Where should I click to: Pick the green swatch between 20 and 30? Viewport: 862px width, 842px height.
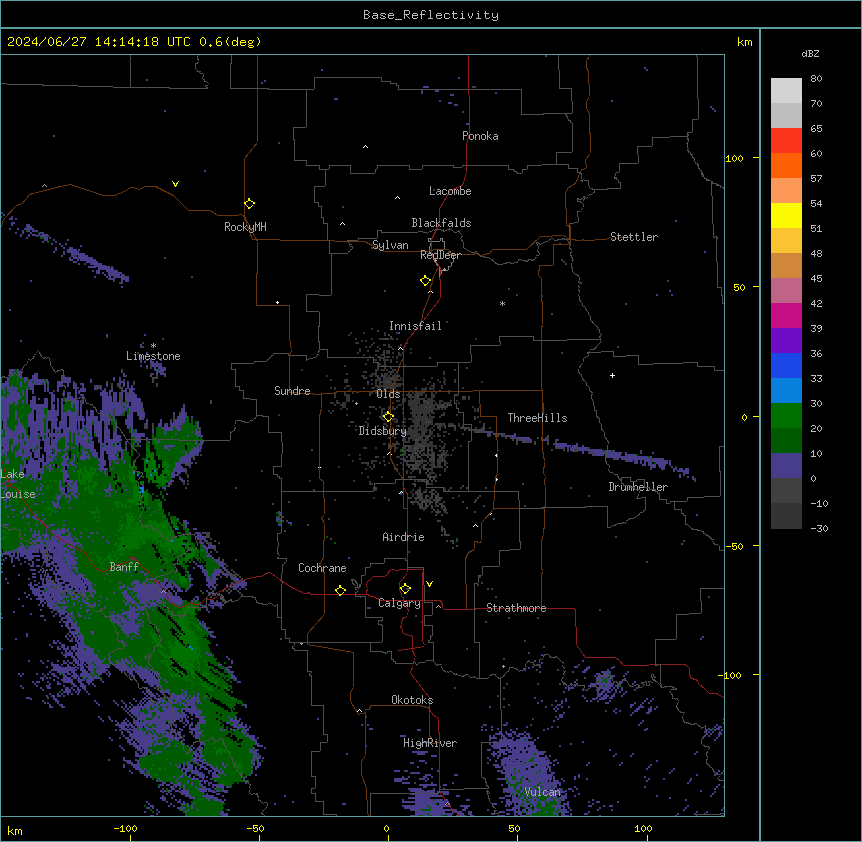click(786, 416)
